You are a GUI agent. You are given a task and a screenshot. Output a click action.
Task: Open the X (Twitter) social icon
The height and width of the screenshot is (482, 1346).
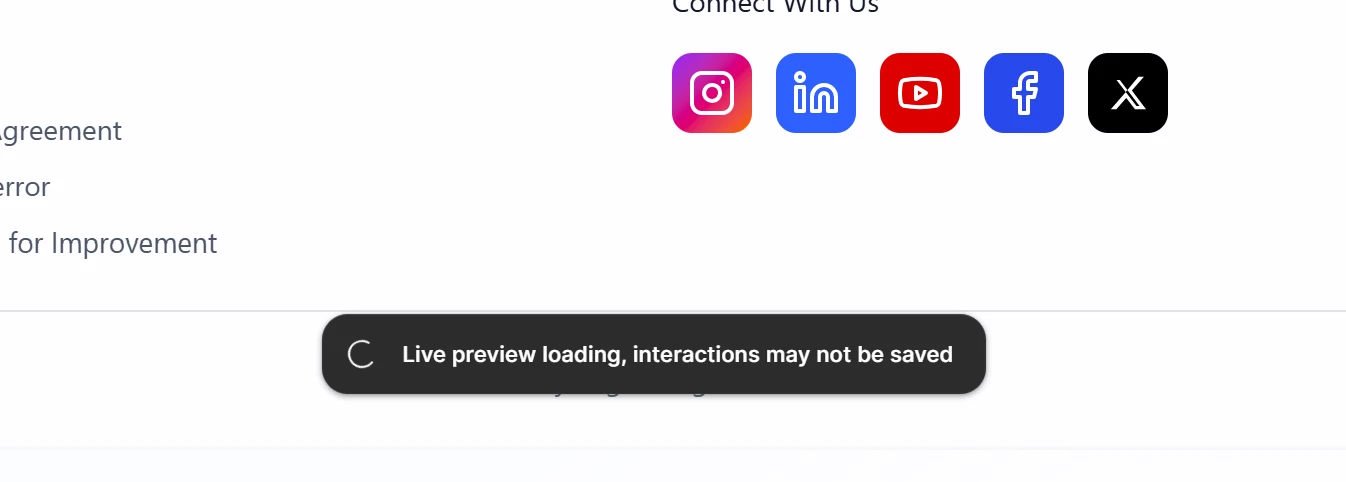[1127, 93]
